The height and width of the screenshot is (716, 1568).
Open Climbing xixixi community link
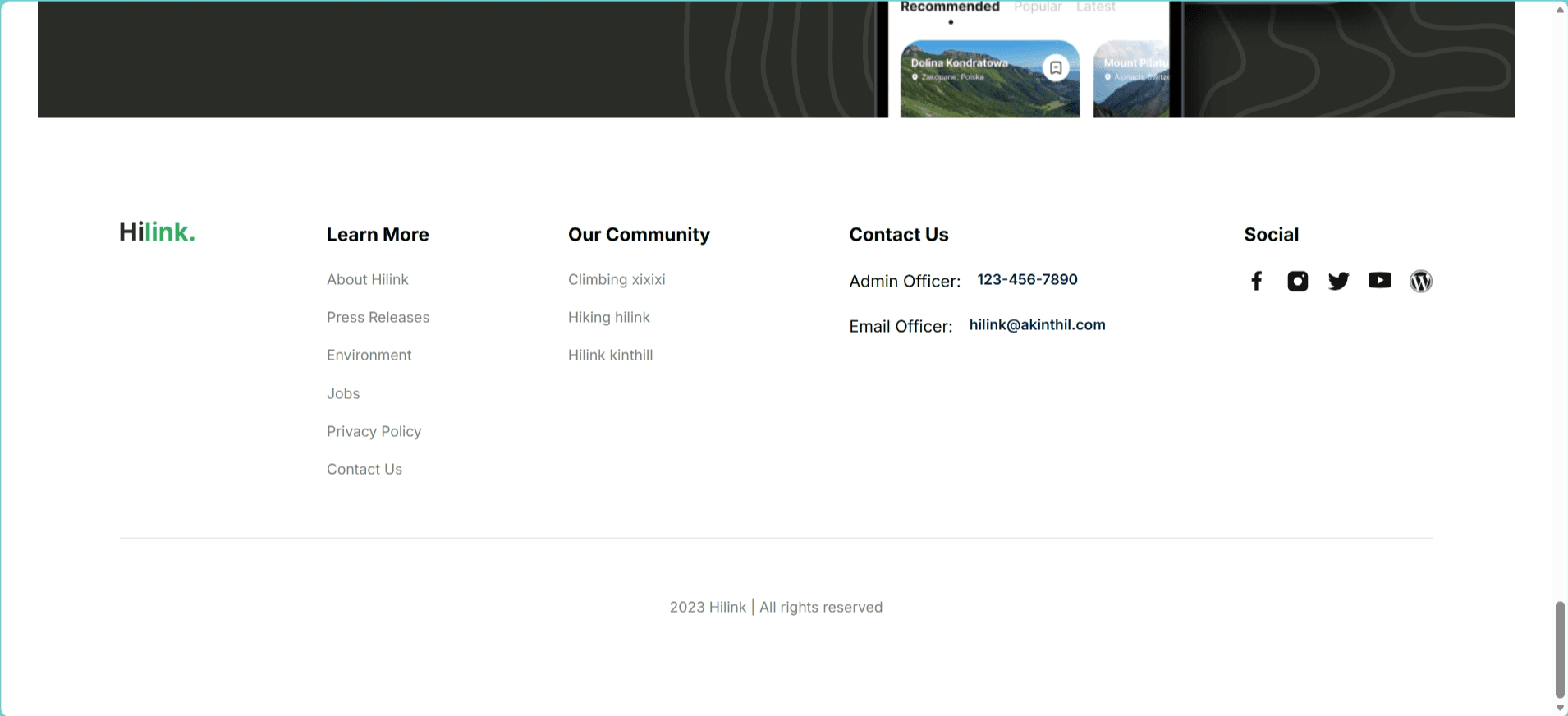(x=617, y=279)
